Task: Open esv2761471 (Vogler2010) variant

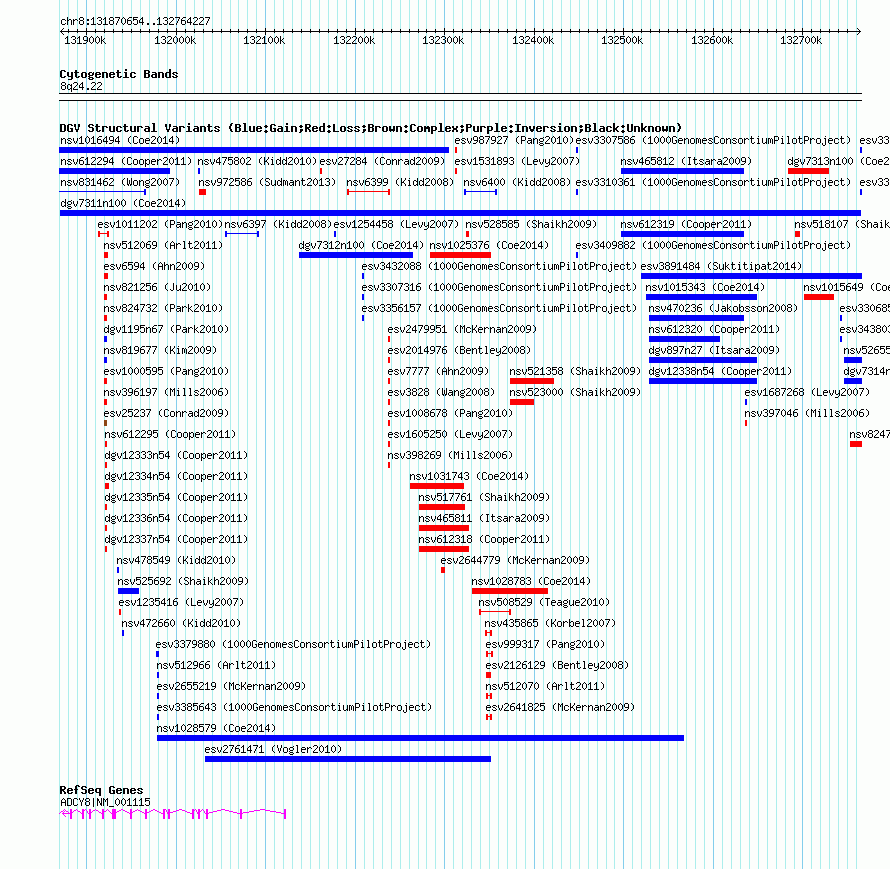Action: [273, 749]
